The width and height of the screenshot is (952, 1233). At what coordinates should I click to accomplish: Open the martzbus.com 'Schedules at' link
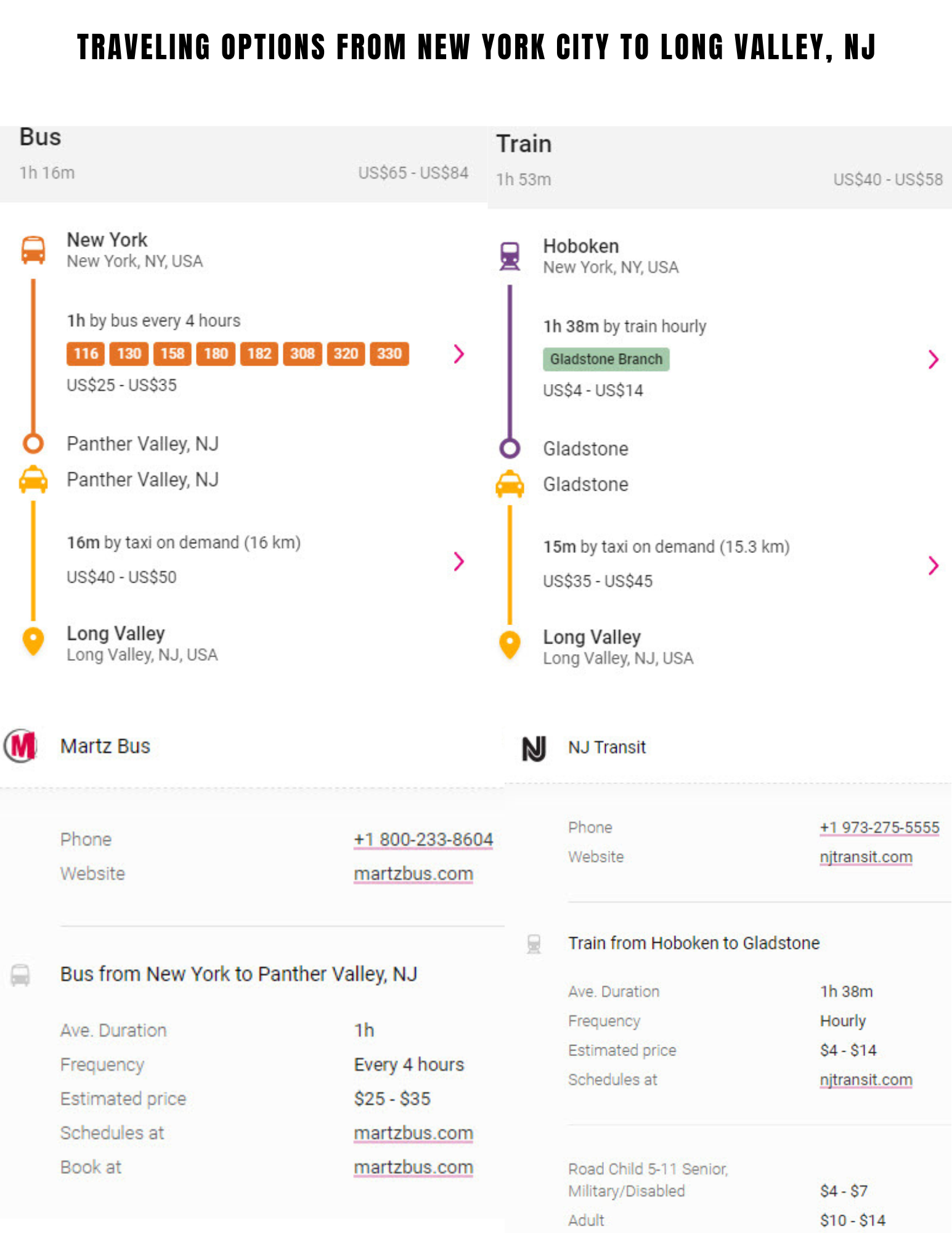413,1133
